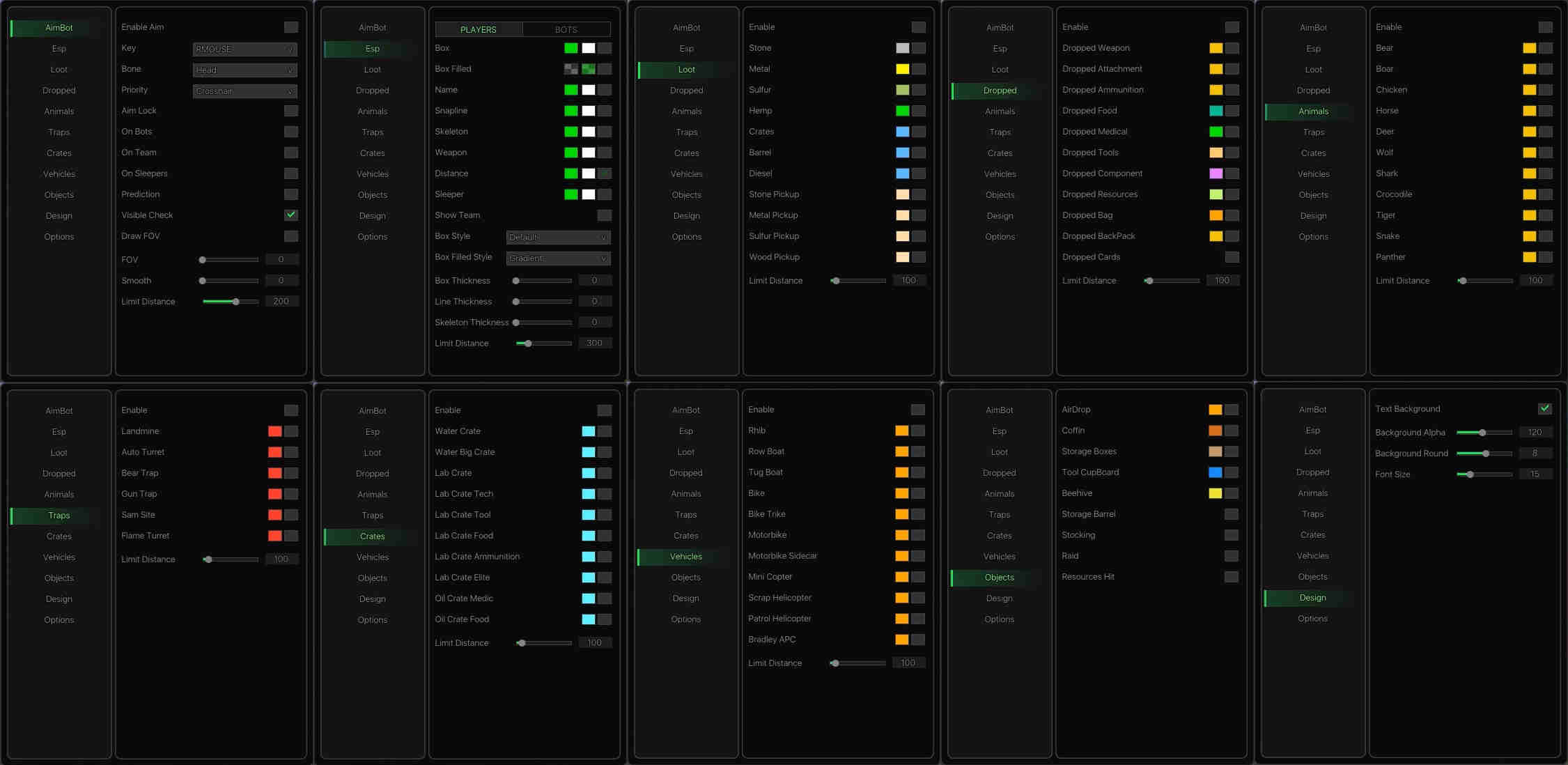Open the Box Filled Style dropdown

click(559, 258)
